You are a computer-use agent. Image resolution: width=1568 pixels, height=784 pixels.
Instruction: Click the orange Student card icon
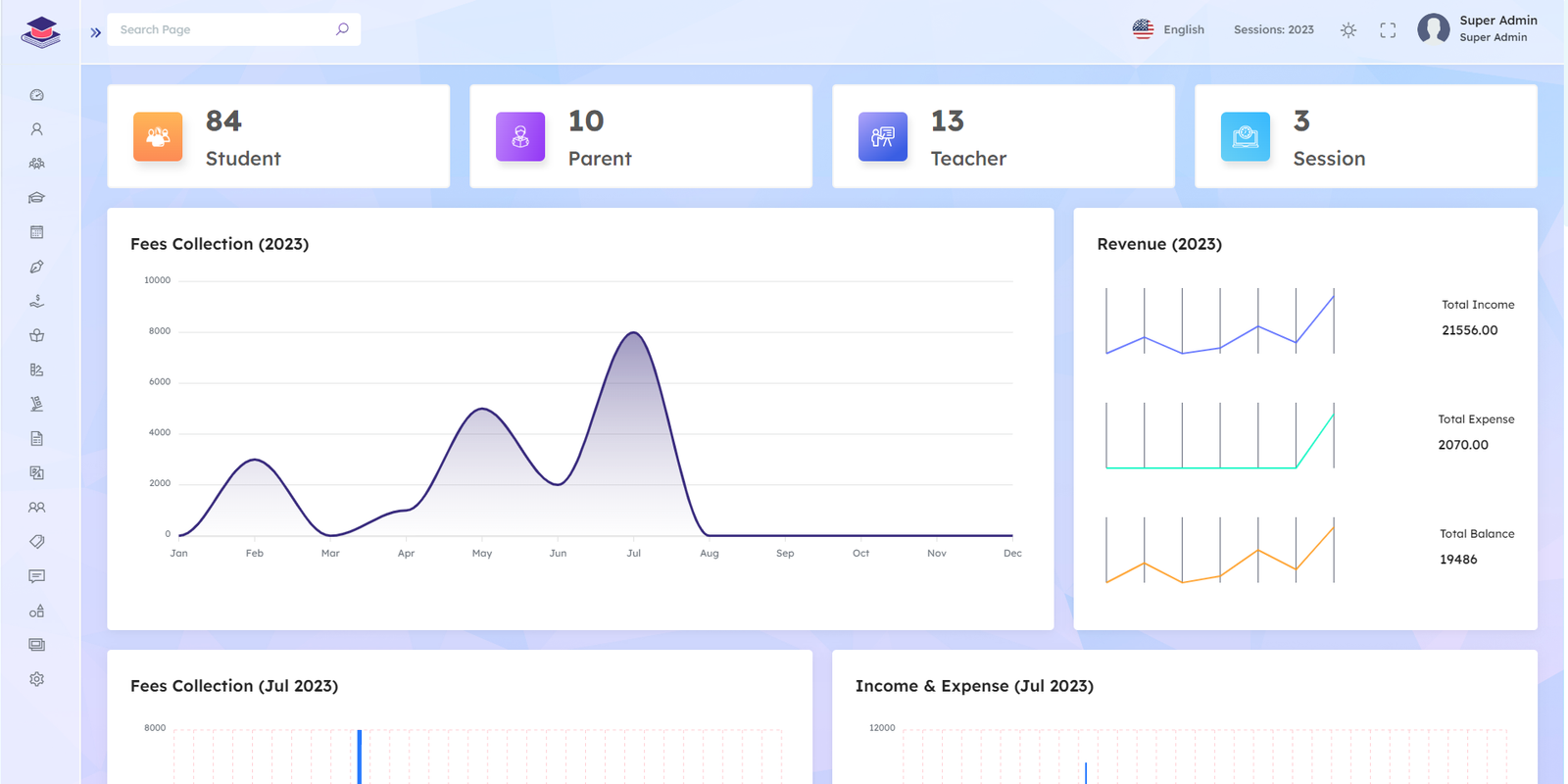(158, 136)
